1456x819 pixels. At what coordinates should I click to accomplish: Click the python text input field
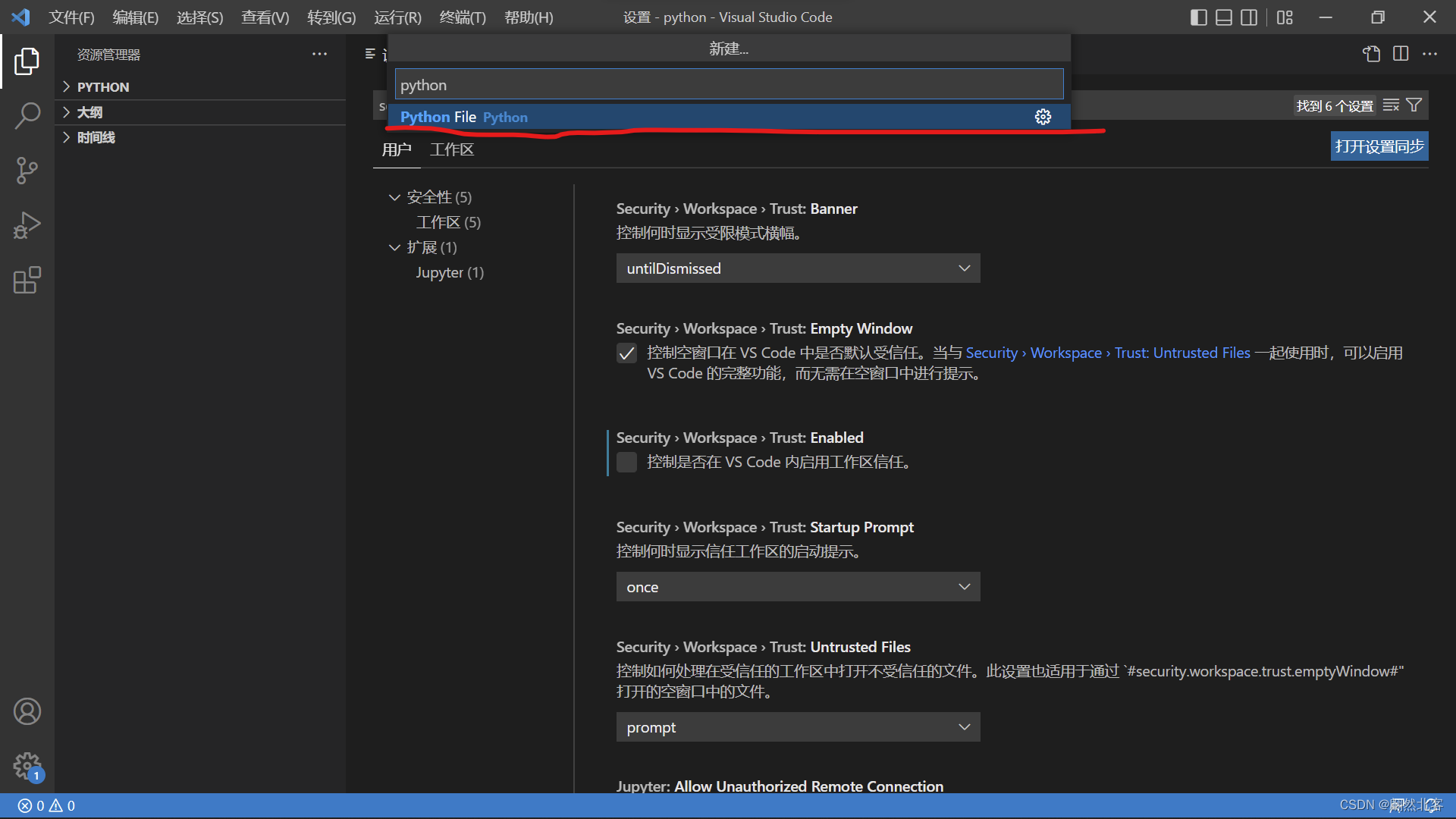tap(728, 85)
